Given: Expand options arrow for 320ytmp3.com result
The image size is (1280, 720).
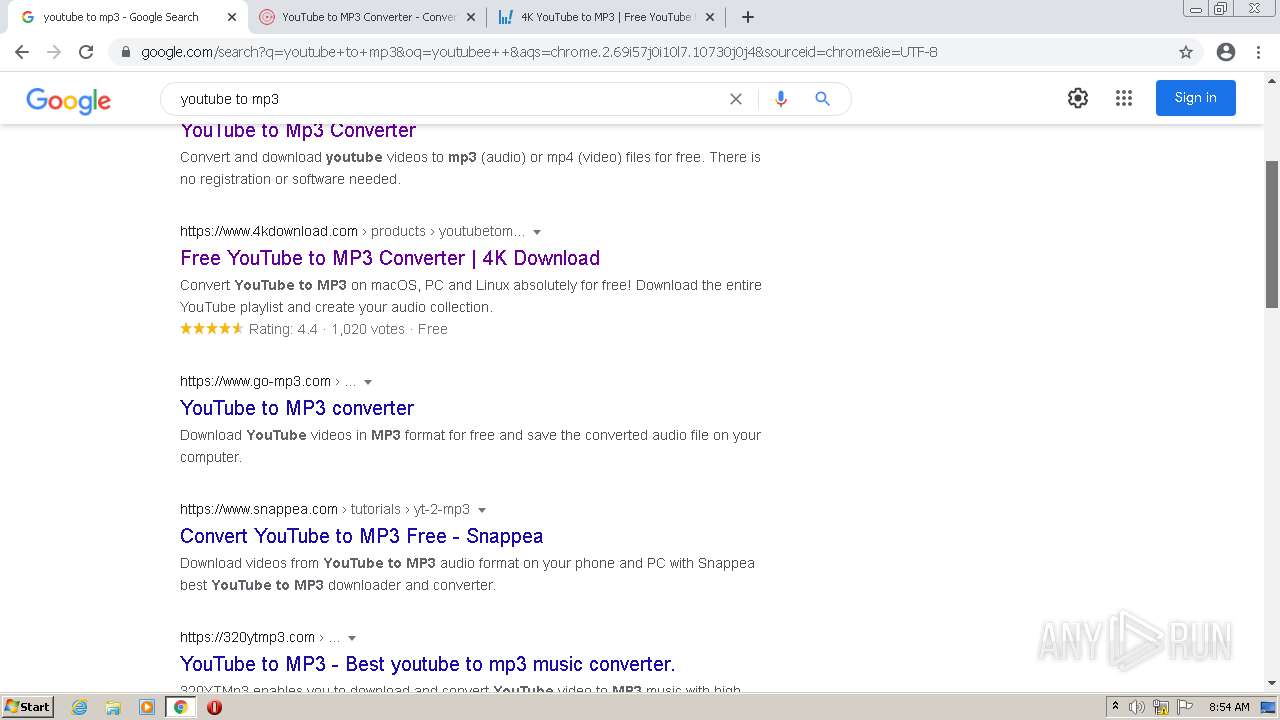Looking at the screenshot, I should tap(352, 638).
